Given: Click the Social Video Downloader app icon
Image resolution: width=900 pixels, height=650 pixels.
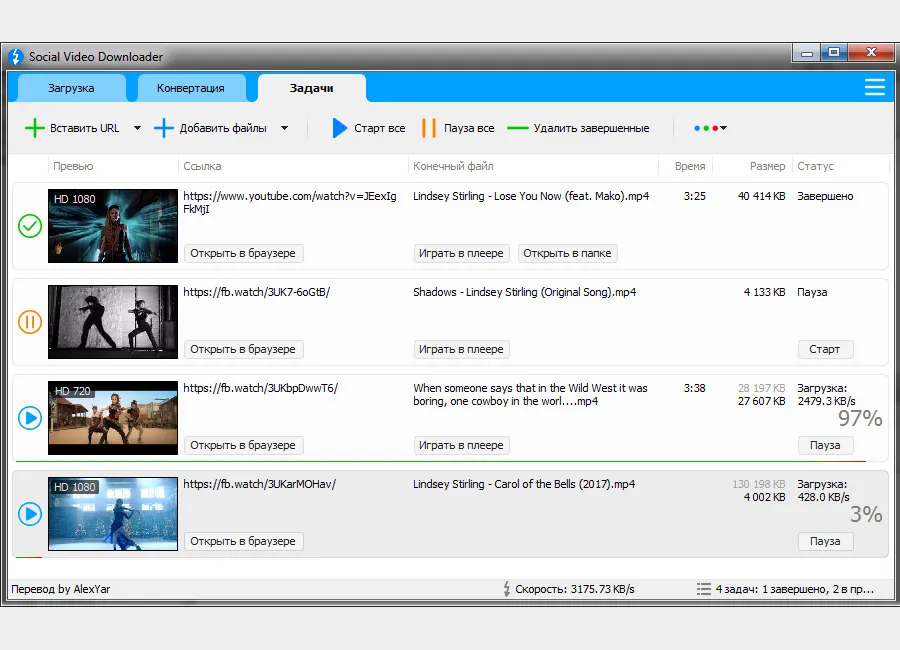Looking at the screenshot, I should [16, 56].
